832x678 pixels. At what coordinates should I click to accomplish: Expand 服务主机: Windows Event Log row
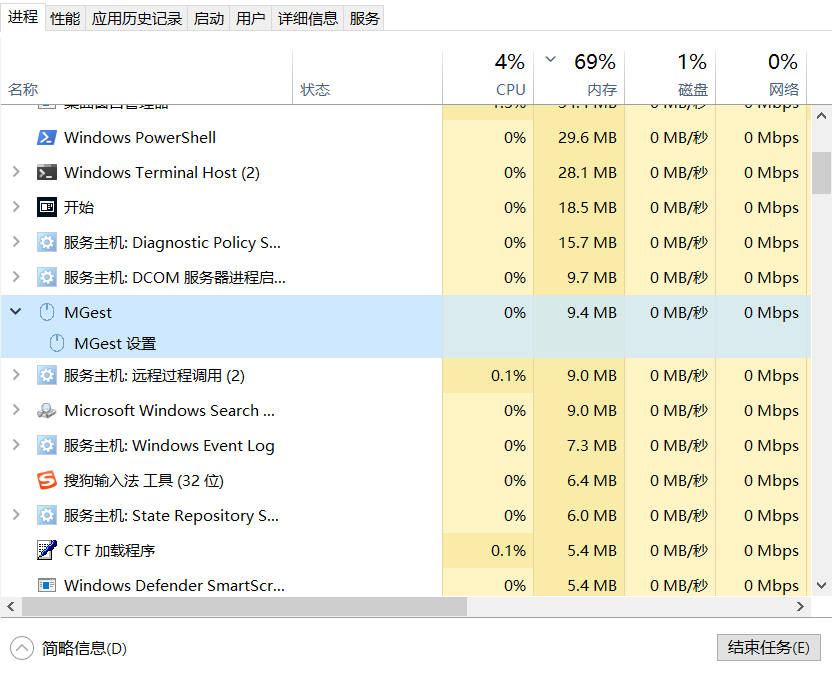[16, 445]
